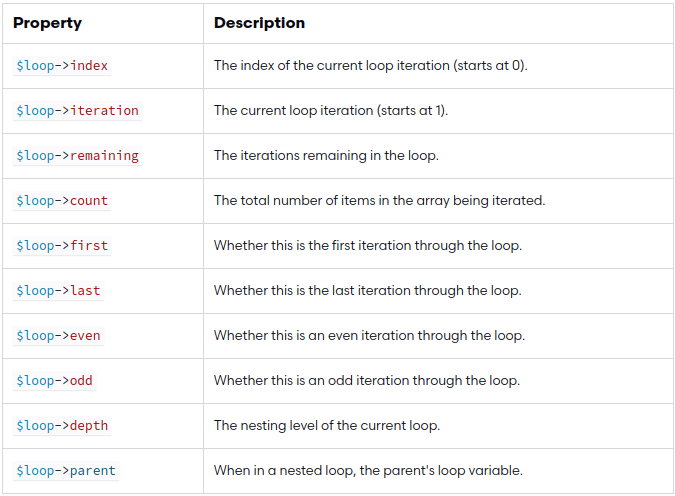
Task: Select the $loop->last property code
Action: pos(58,291)
